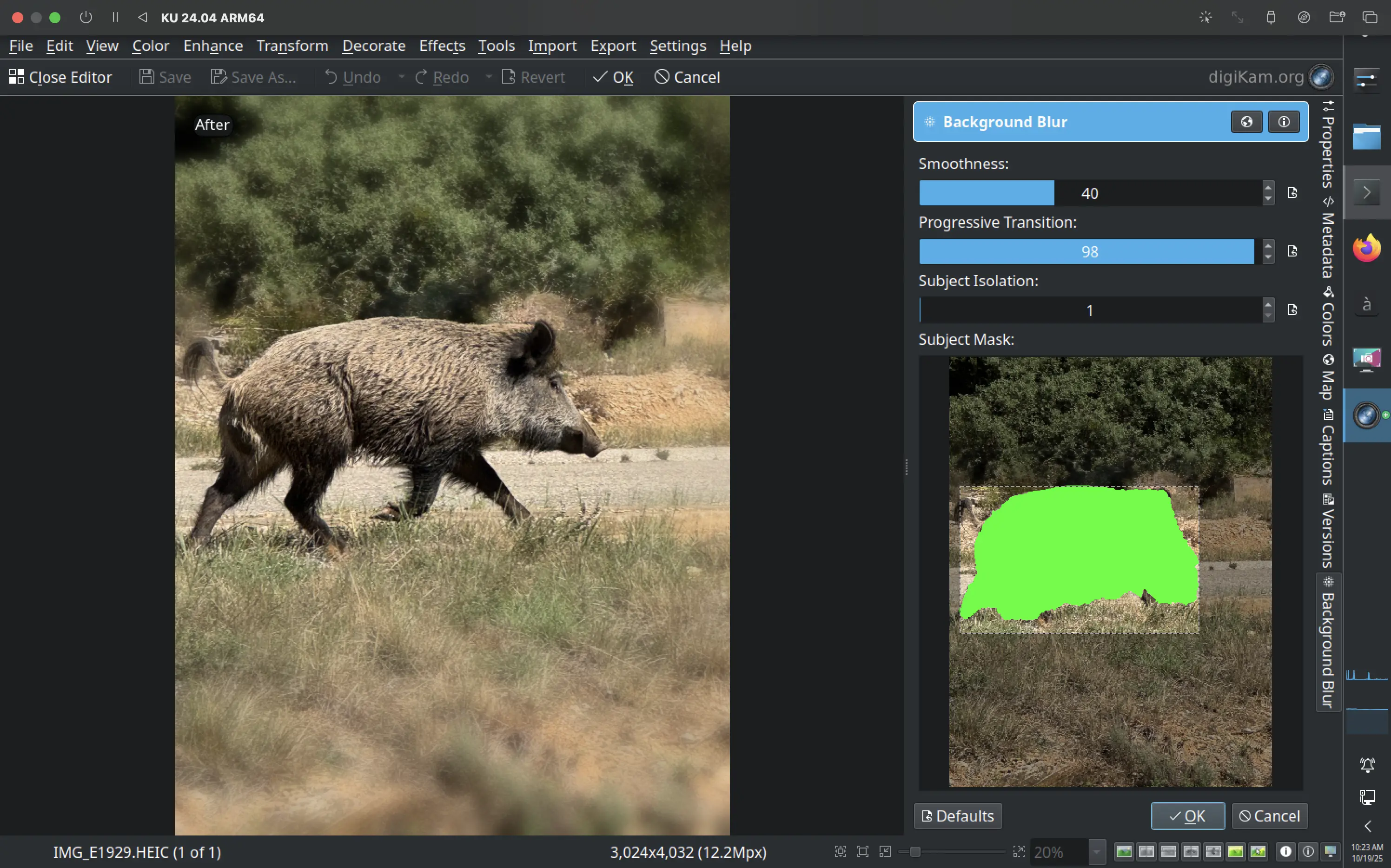The height and width of the screenshot is (868, 1391).
Task: Click the Defaults button
Action: click(957, 816)
